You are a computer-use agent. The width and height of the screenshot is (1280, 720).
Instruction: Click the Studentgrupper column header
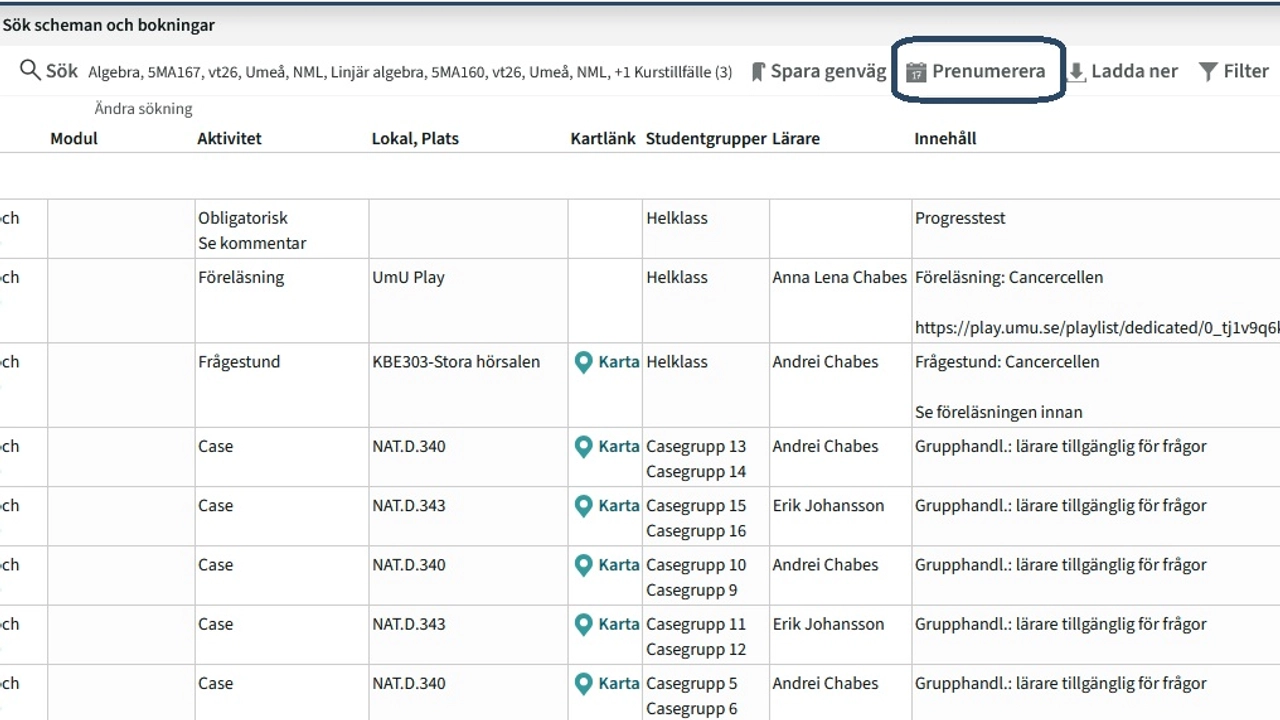(706, 139)
